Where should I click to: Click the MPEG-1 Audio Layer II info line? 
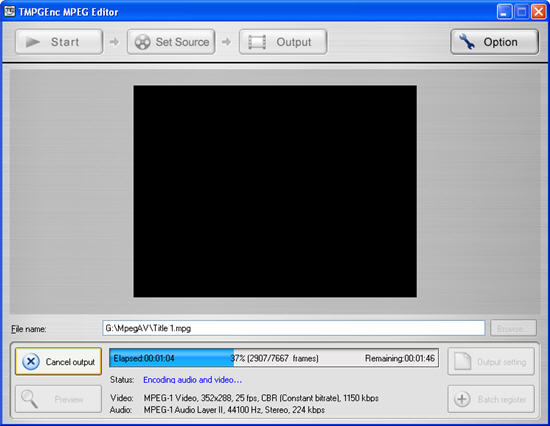point(234,410)
